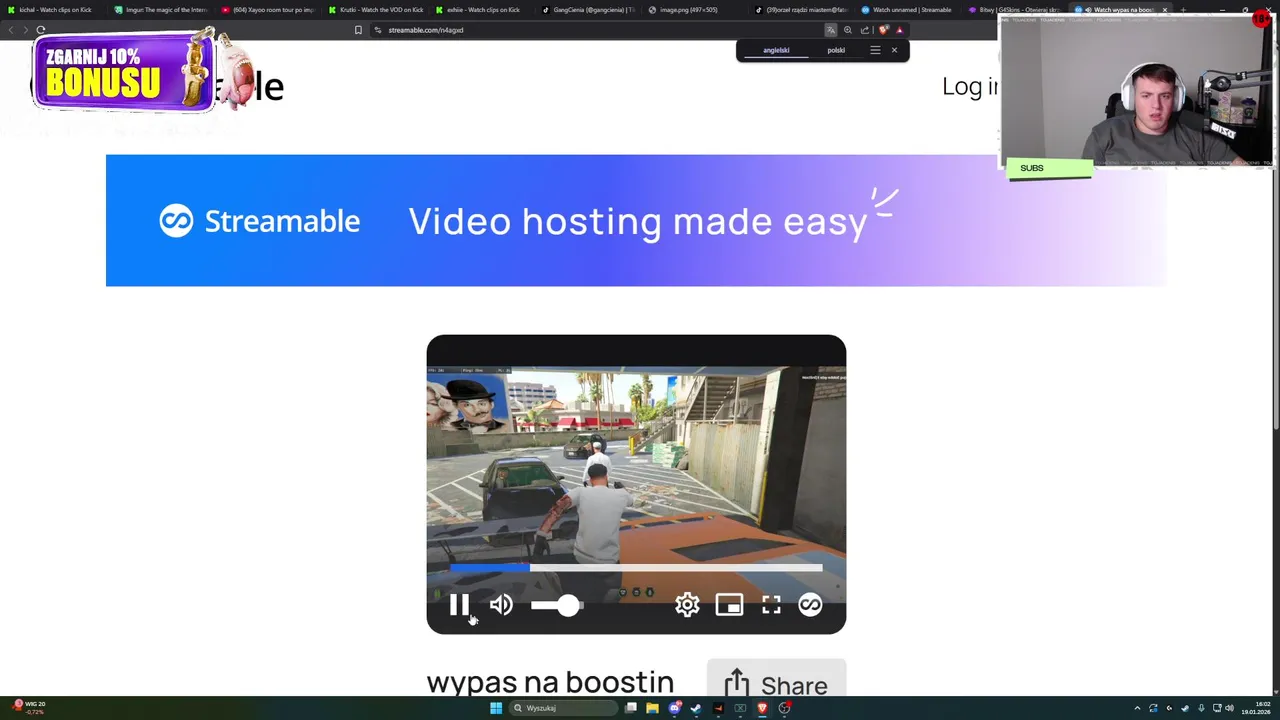
Task: Enable picture-in-picture mode
Action: click(729, 605)
